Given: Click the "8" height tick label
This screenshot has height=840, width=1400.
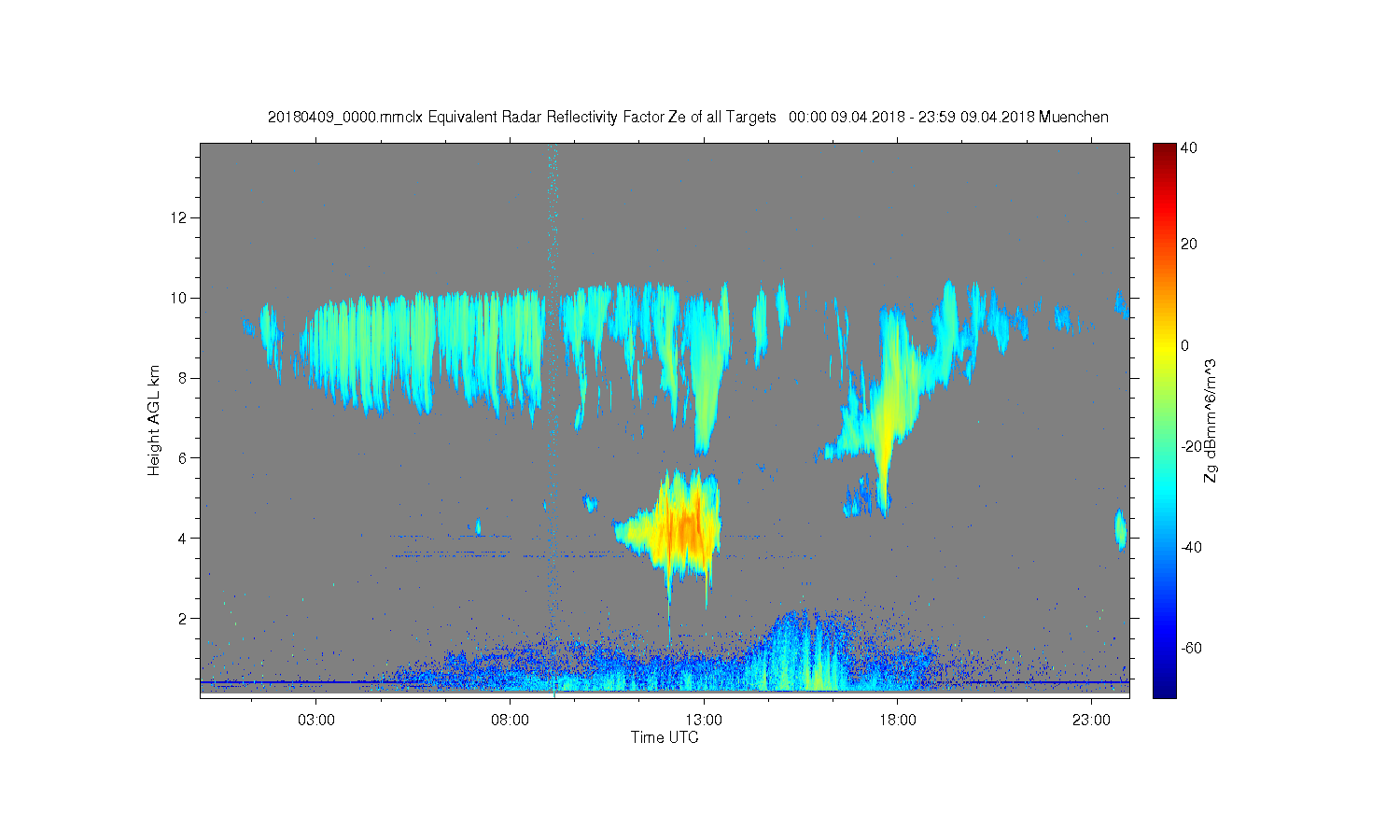Looking at the screenshot, I should tap(185, 378).
